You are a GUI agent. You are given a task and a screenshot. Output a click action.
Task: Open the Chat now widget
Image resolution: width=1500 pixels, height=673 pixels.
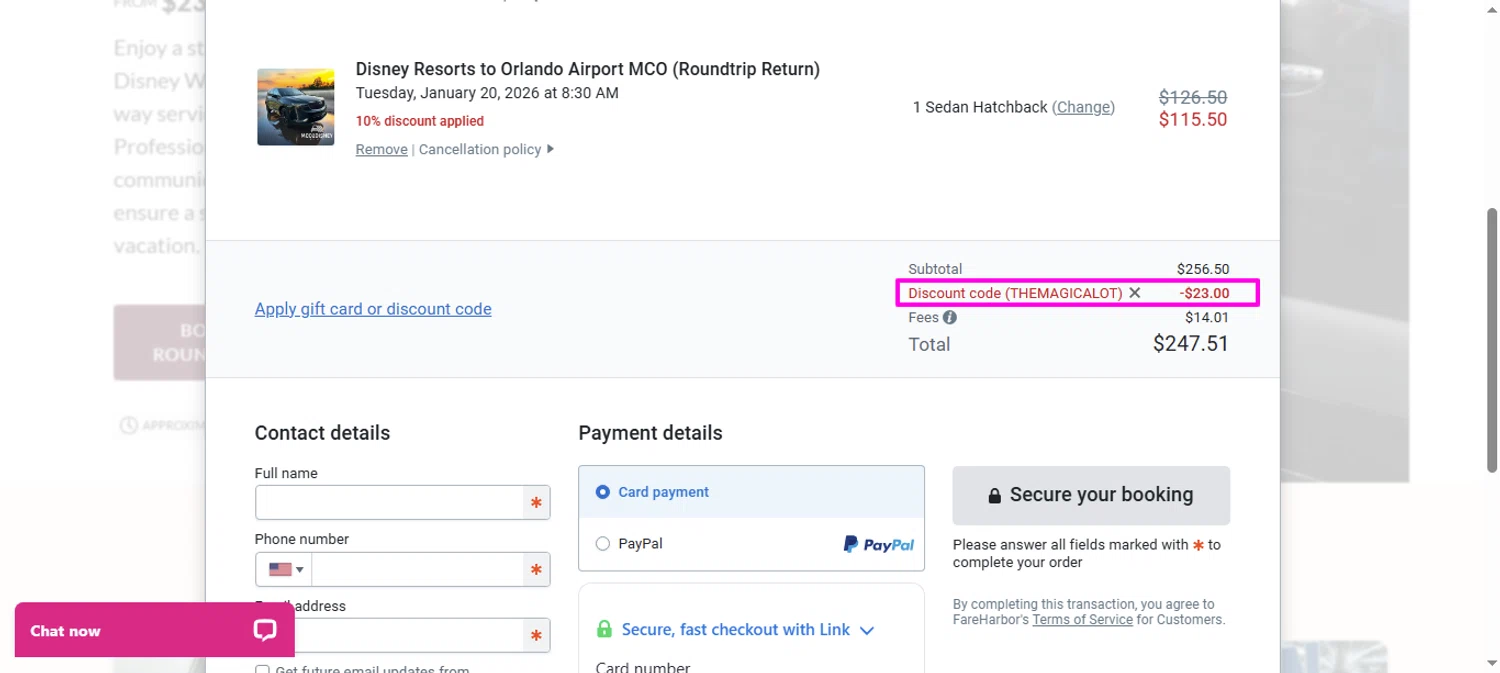[154, 630]
